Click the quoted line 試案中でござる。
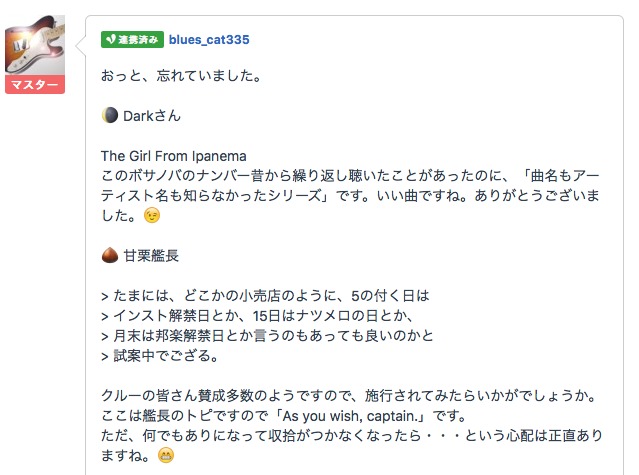This screenshot has width=639, height=475. click(x=158, y=356)
